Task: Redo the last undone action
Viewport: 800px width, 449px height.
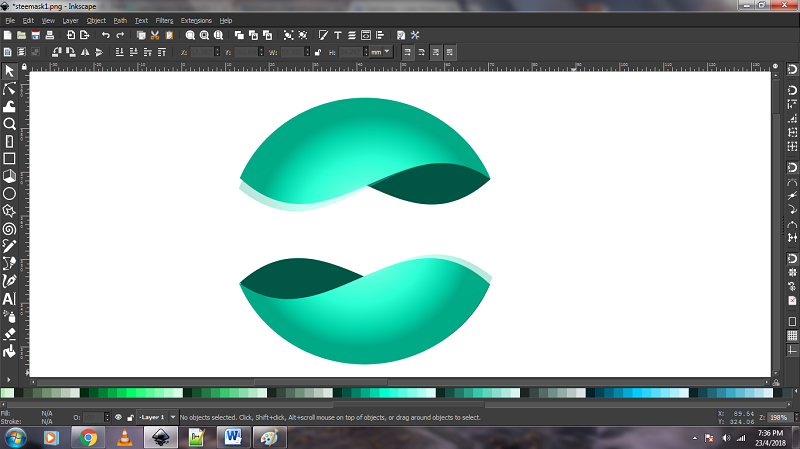Action: click(x=120, y=35)
